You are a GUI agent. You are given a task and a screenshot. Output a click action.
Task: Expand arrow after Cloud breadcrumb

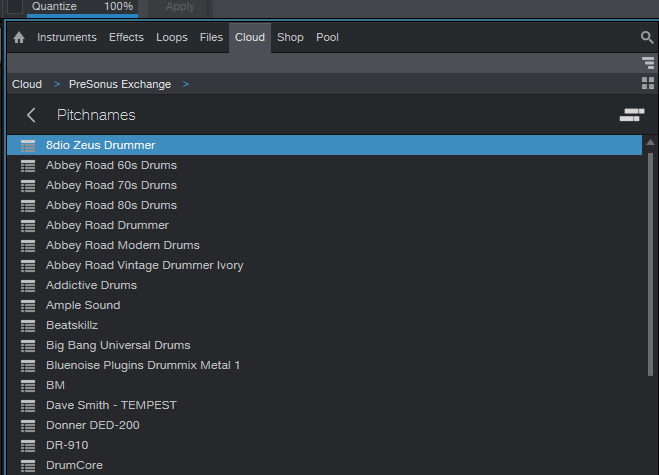[x=57, y=84]
